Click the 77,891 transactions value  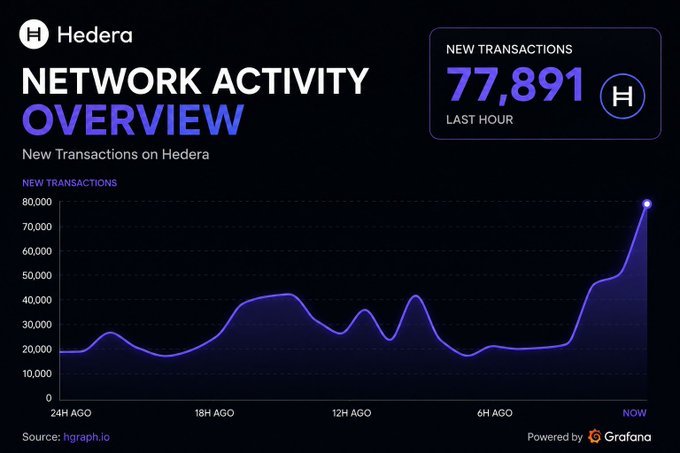click(515, 85)
